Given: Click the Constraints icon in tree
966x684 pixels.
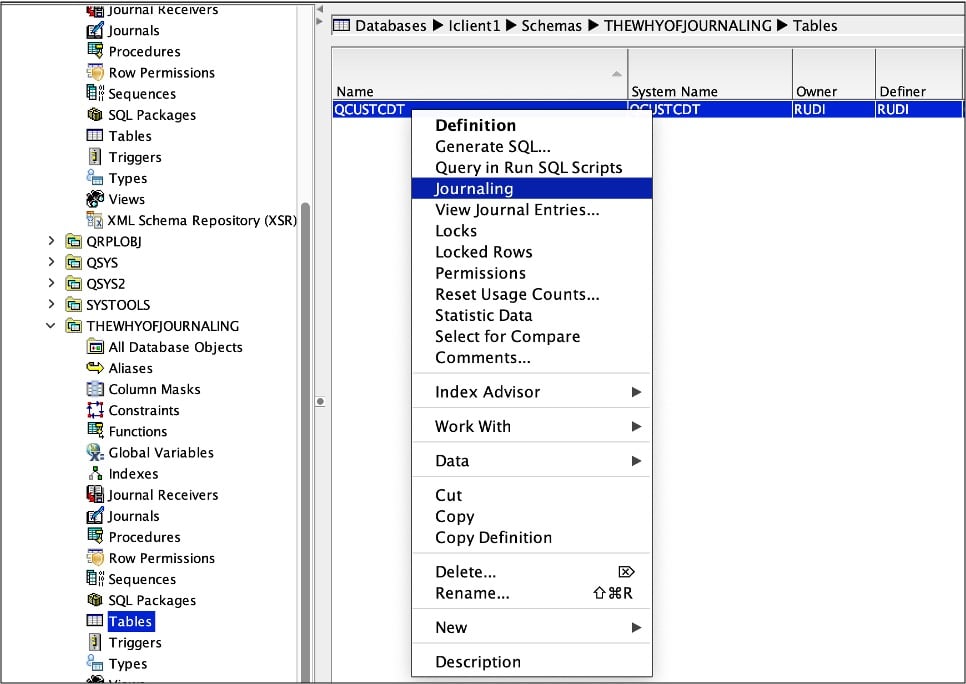Looking at the screenshot, I should click(95, 410).
